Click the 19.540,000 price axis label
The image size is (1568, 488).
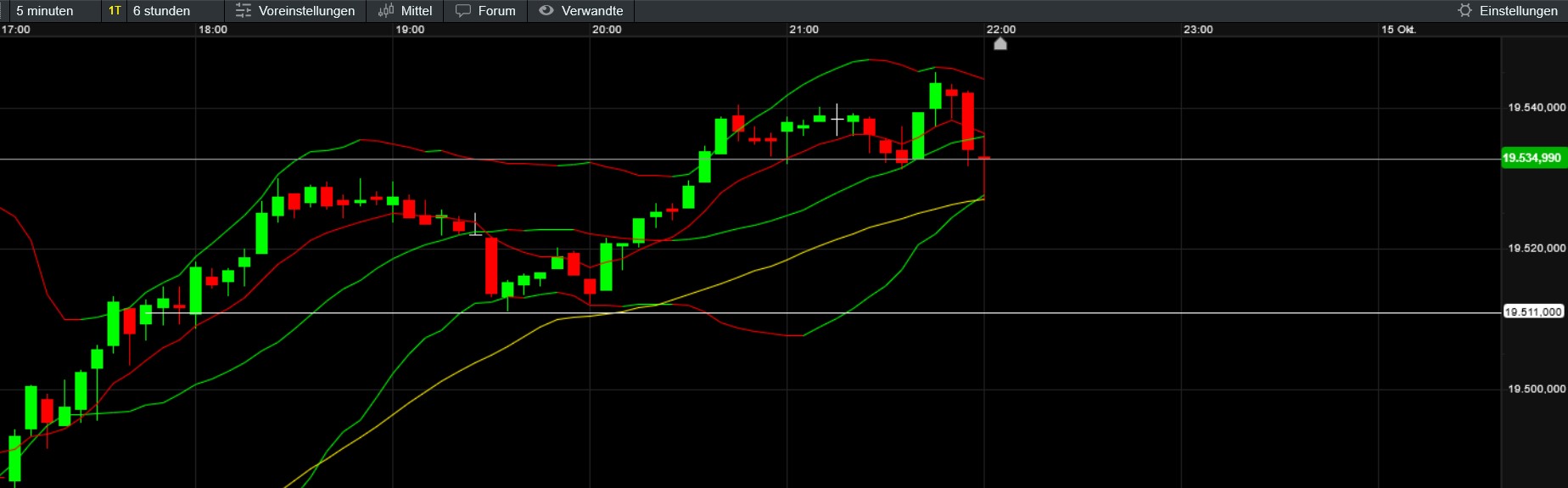point(1536,108)
